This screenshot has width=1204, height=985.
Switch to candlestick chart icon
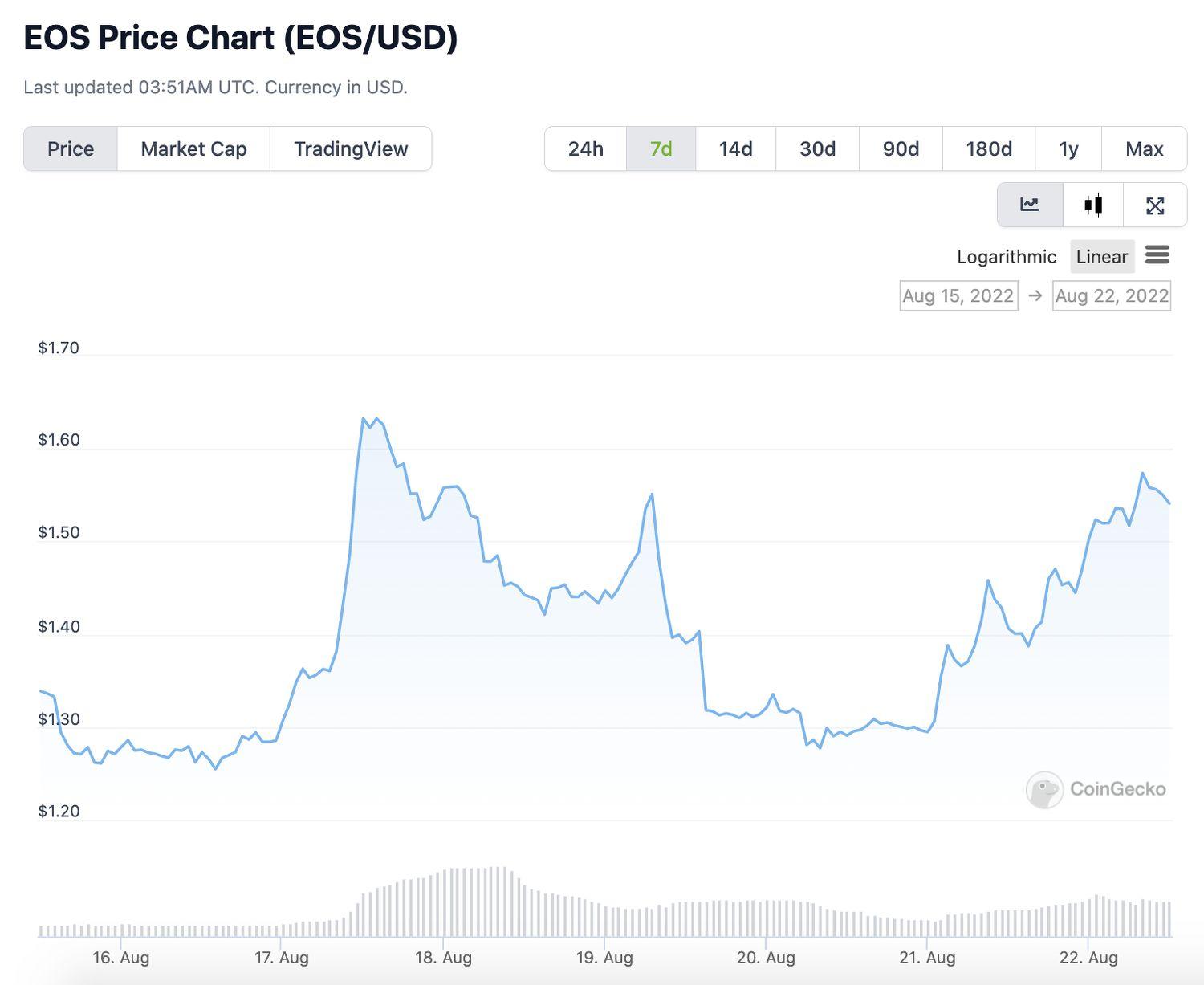tap(1092, 205)
